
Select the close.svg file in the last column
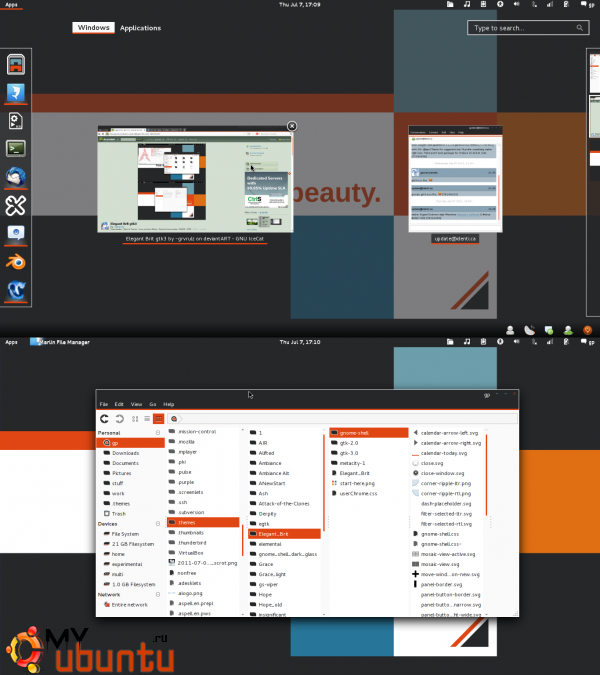tap(432, 463)
